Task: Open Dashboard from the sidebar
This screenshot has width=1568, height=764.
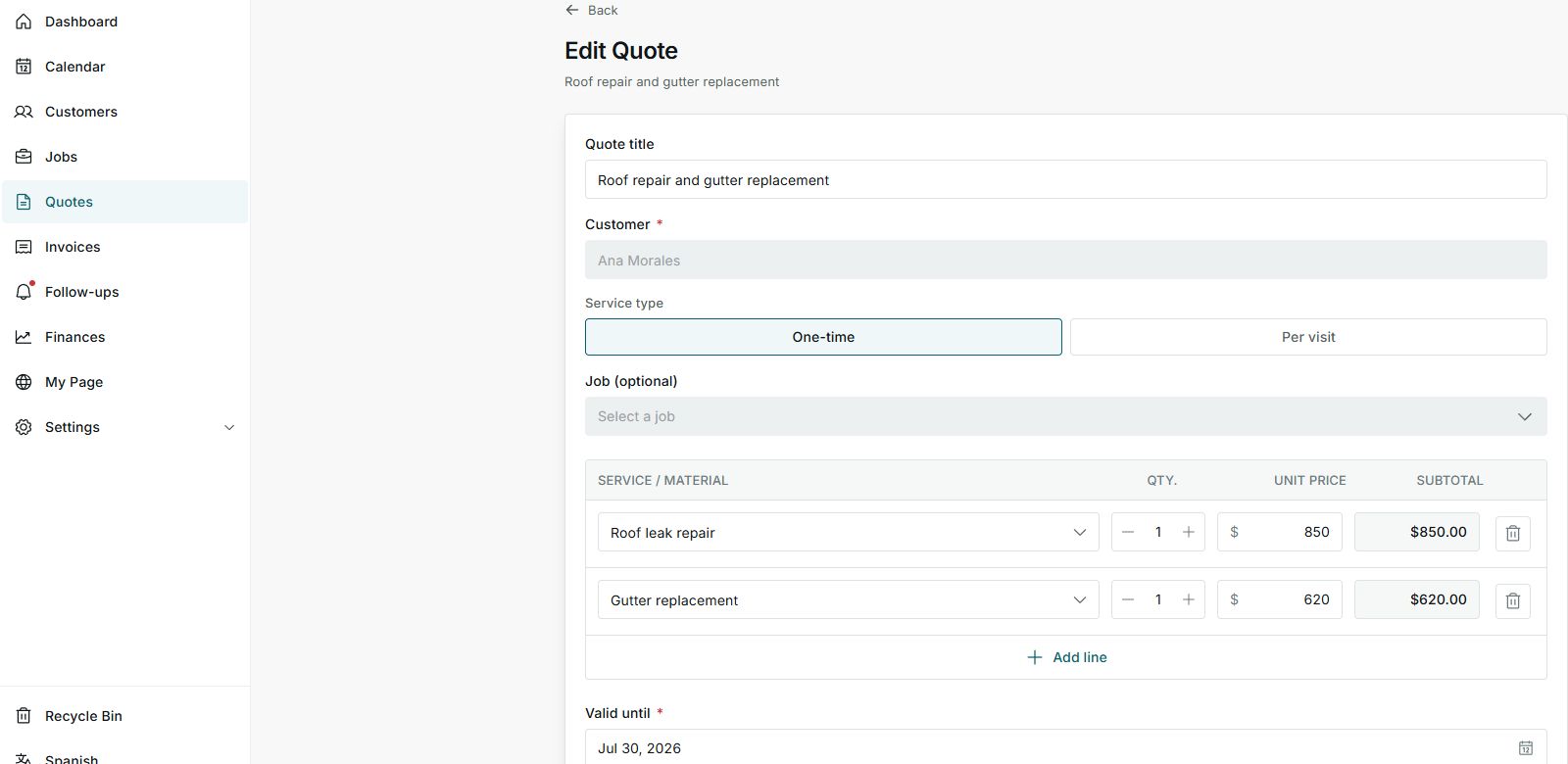Action: pyautogui.click(x=124, y=22)
